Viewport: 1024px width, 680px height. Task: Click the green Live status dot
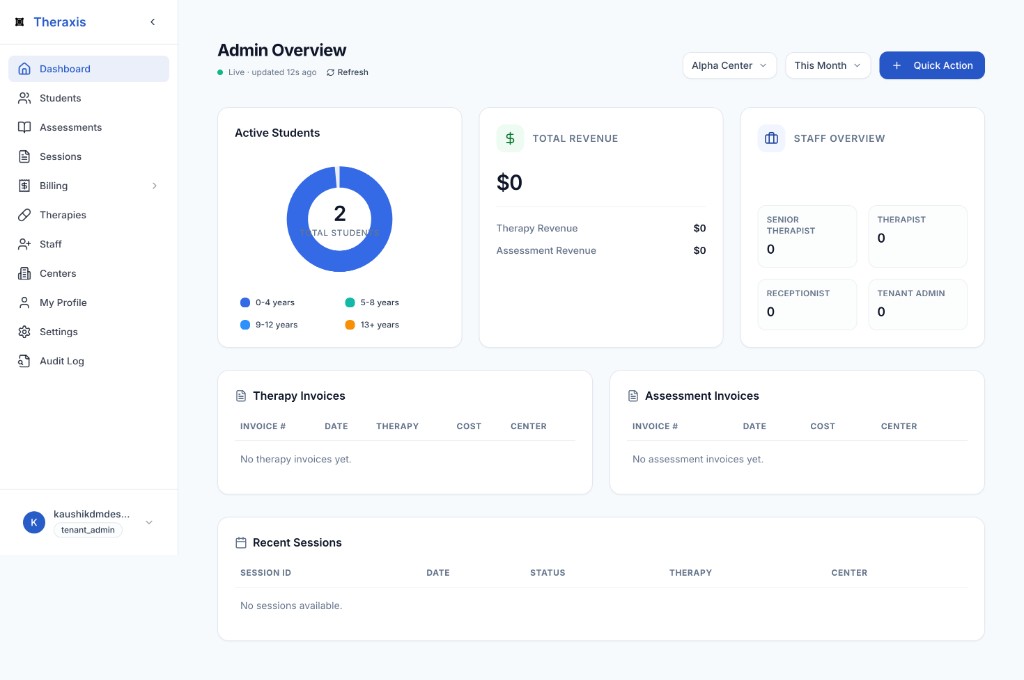click(x=220, y=73)
